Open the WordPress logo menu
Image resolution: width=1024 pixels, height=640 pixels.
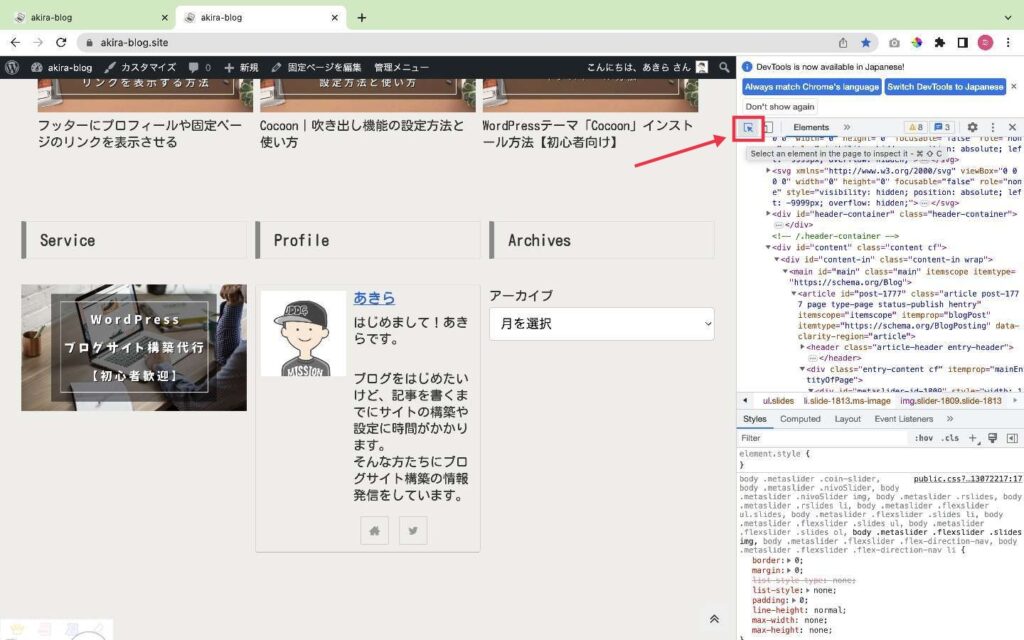pos(12,67)
